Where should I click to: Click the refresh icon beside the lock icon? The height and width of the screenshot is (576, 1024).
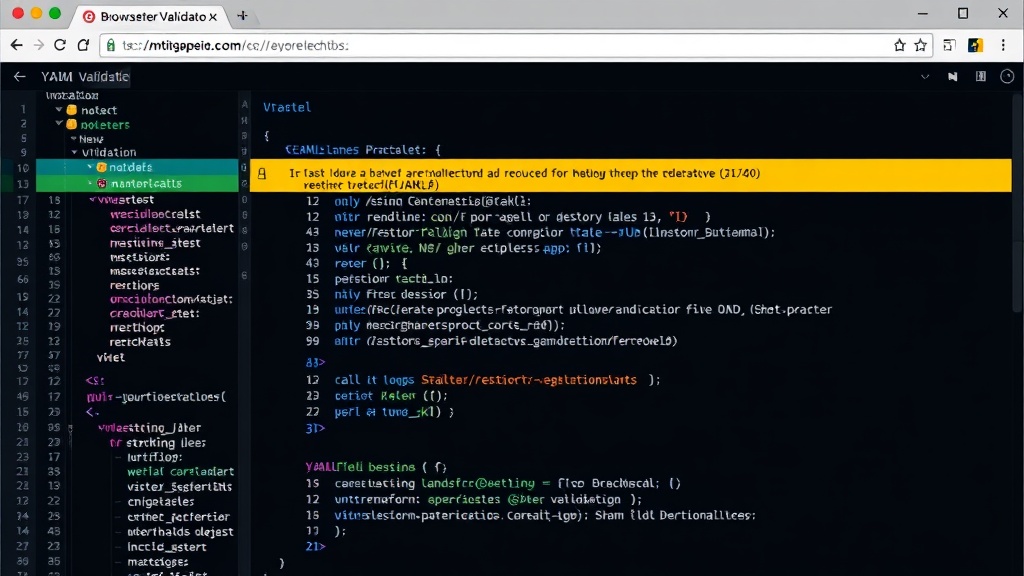click(x=83, y=45)
